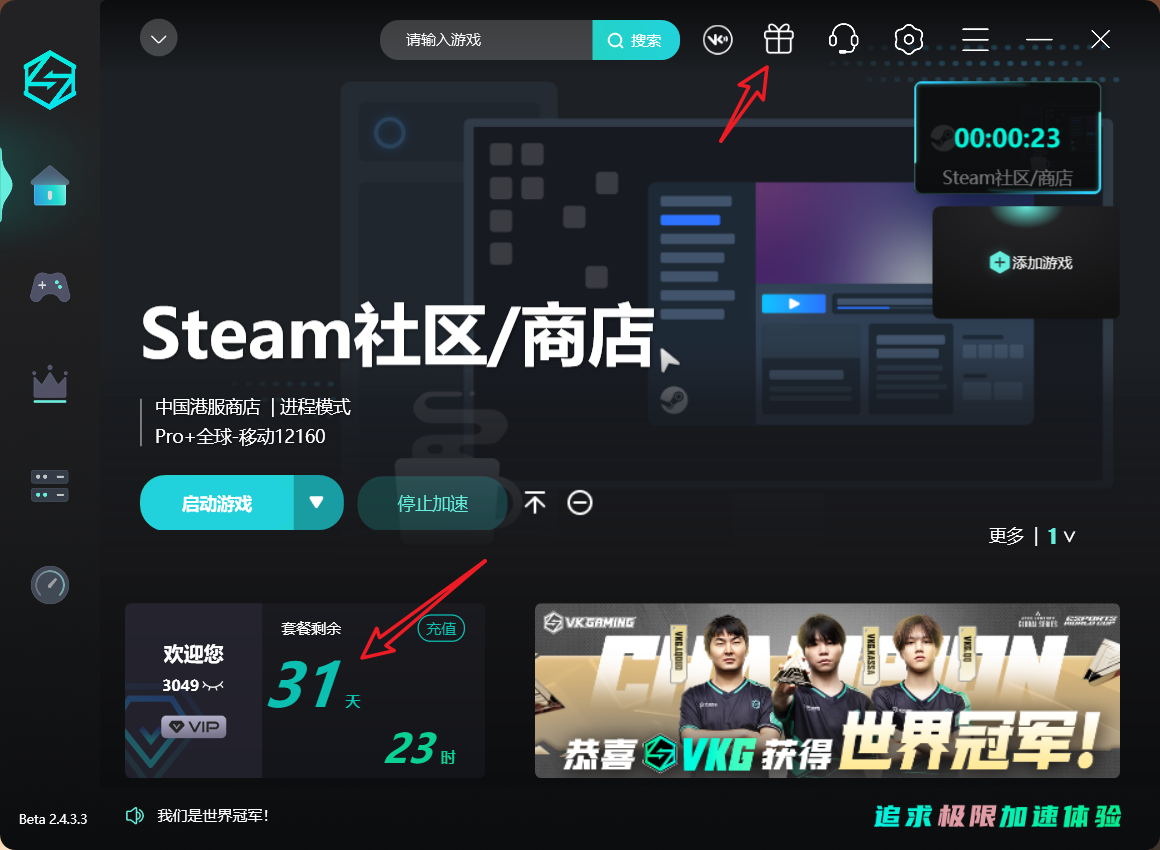
Task: Open the VIP crown sidebar icon
Action: click(x=50, y=384)
